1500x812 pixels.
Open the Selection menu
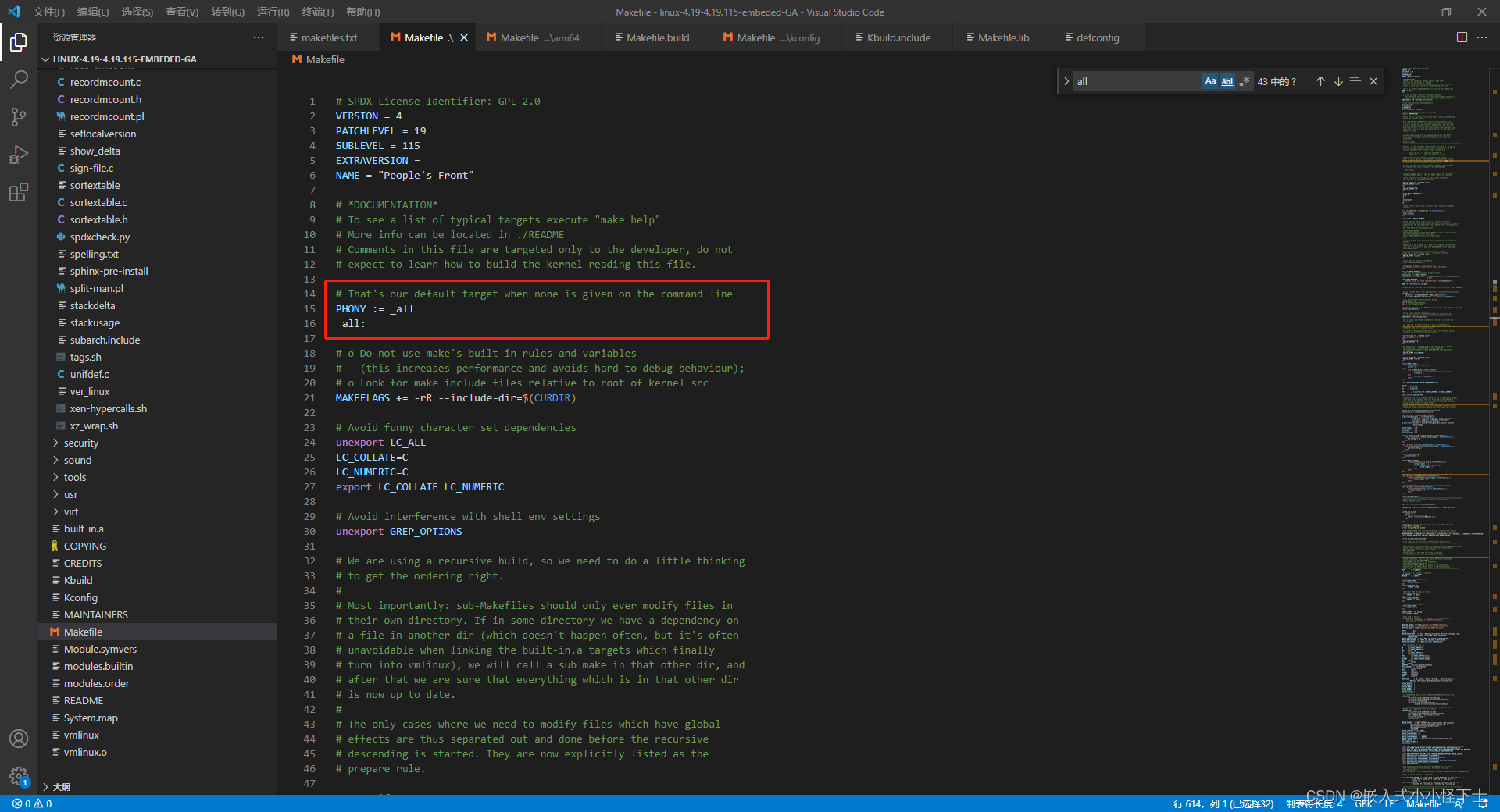click(x=137, y=12)
